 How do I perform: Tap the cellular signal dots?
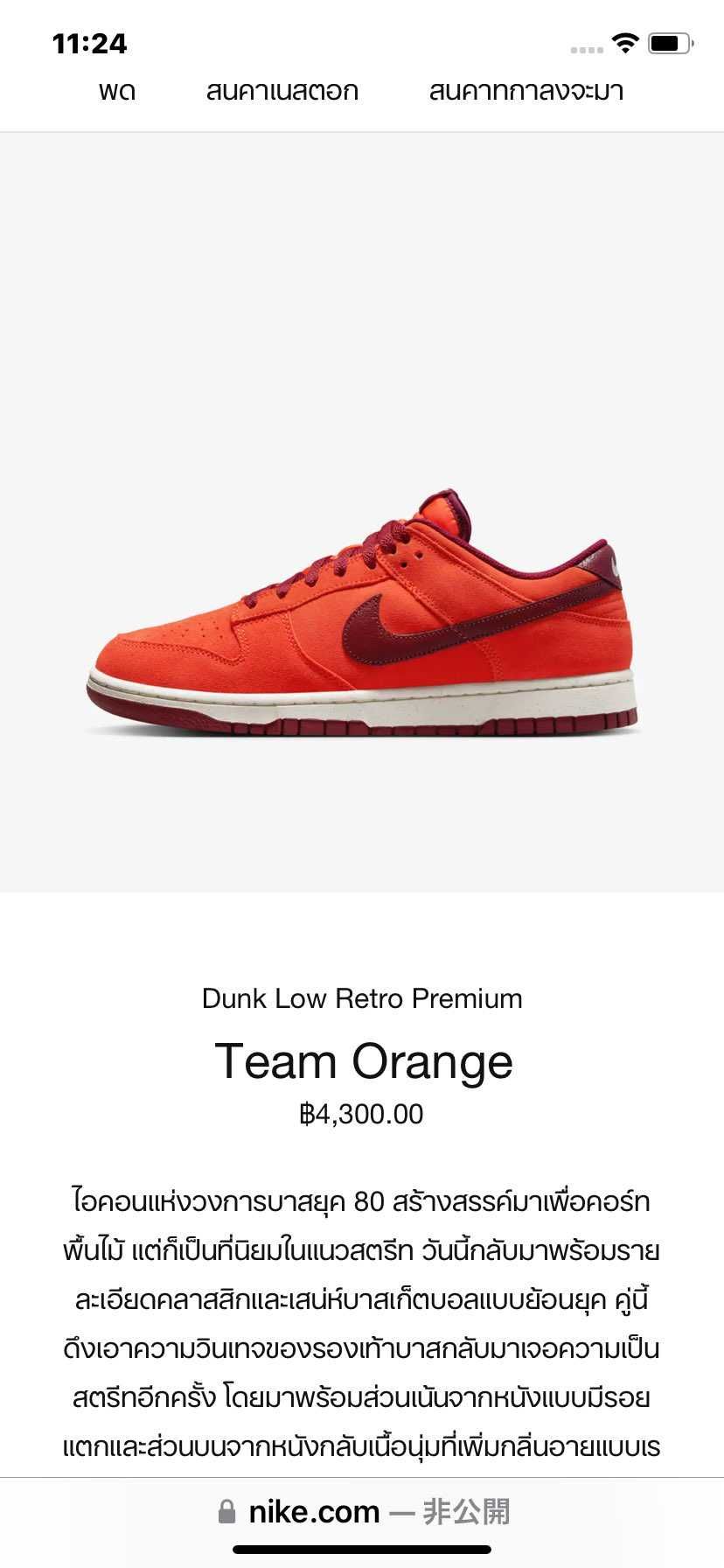587,50
